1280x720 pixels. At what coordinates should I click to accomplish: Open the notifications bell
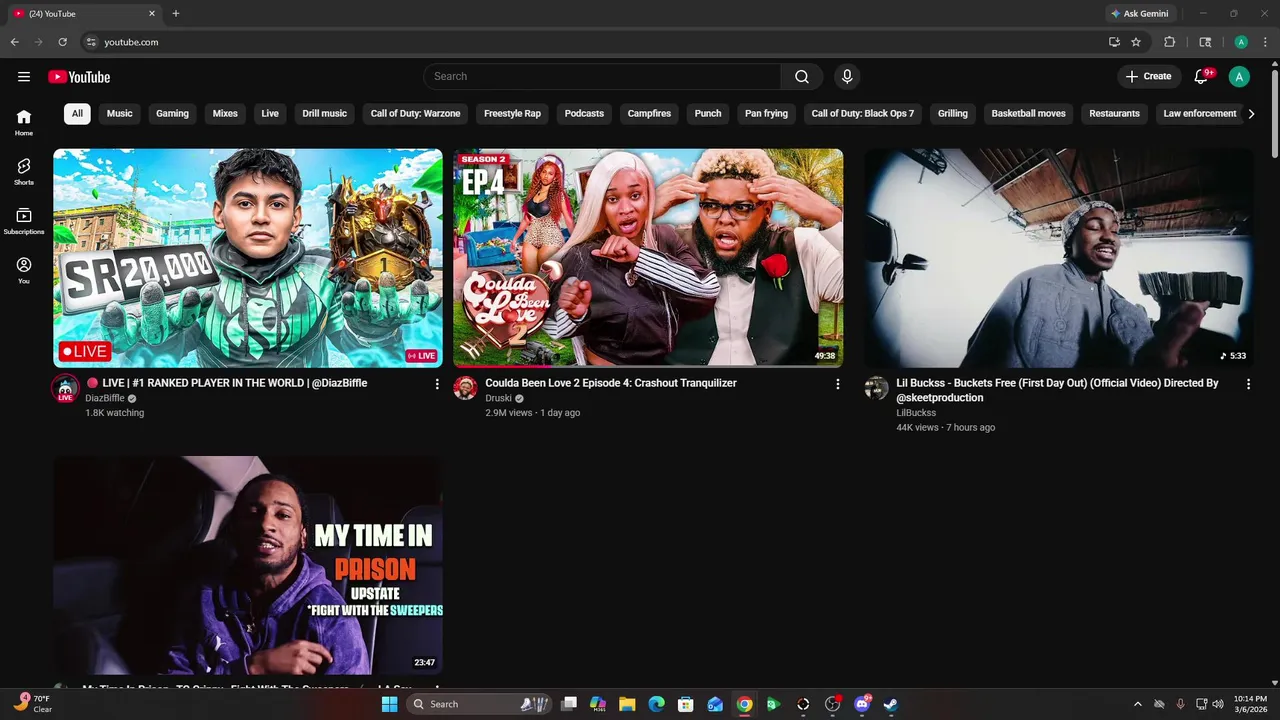click(x=1203, y=77)
